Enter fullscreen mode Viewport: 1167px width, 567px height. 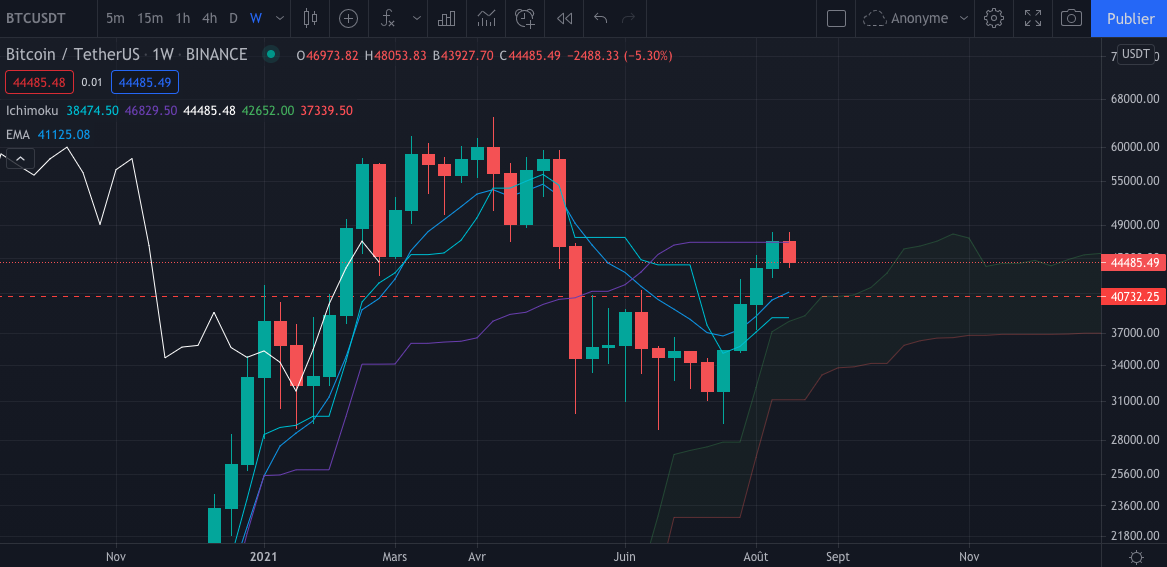pos(1033,18)
